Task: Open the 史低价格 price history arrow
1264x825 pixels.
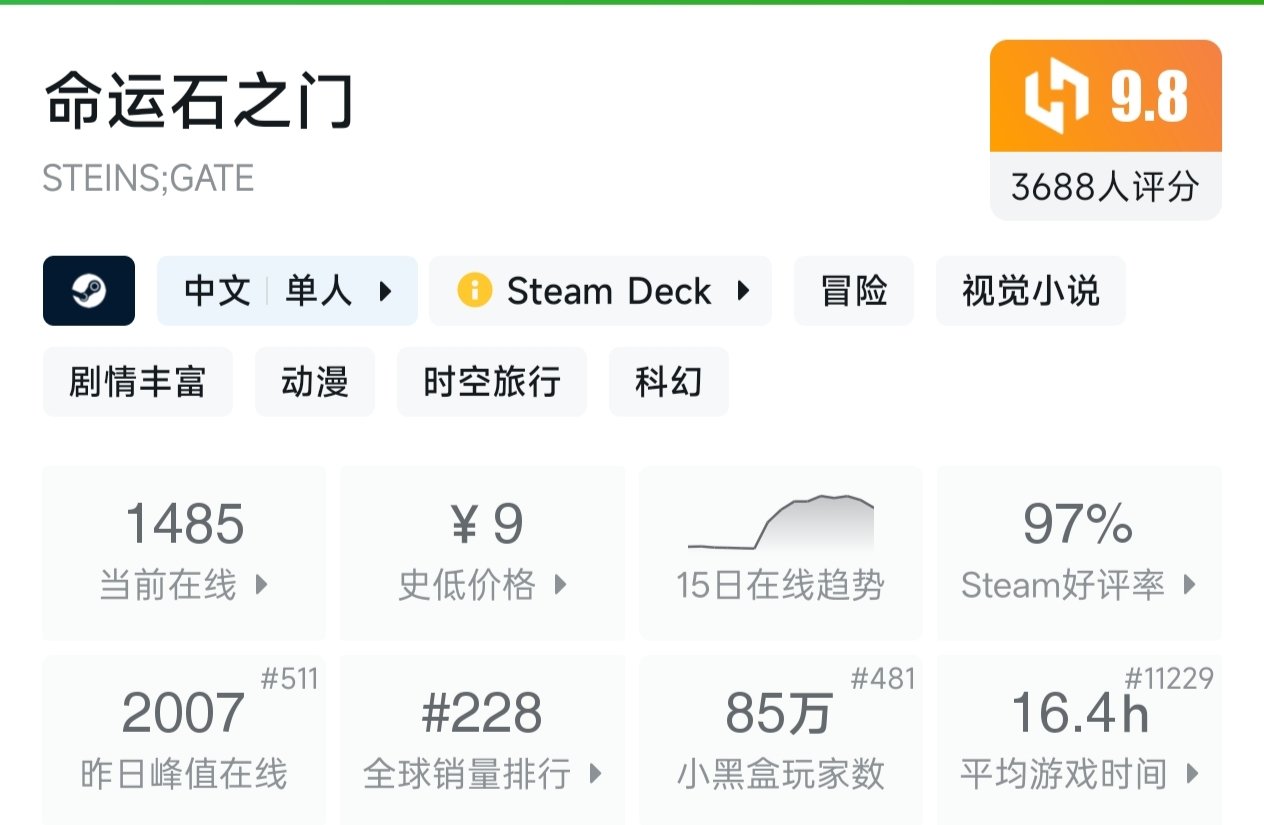Action: tap(561, 585)
